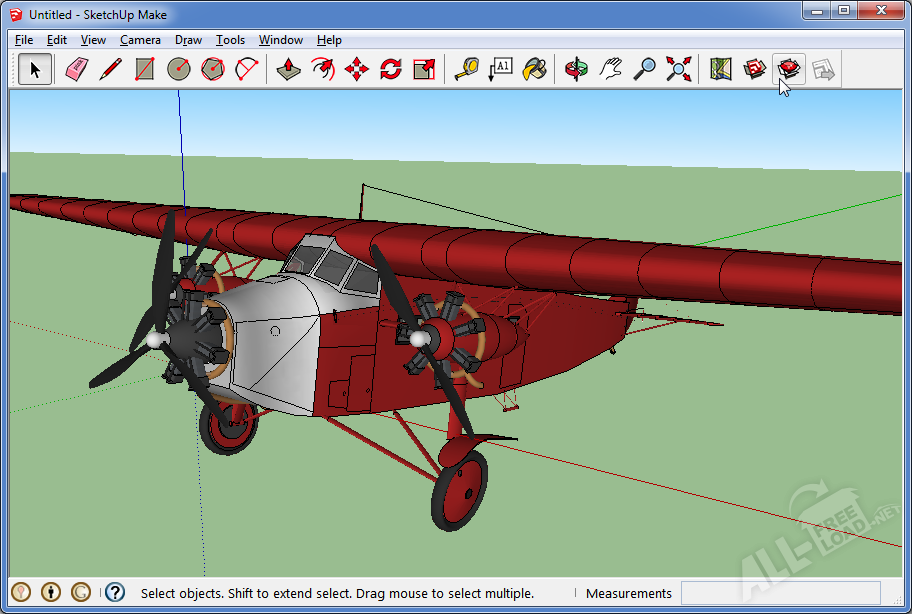Open the Instructor help question-mark icon

[x=115, y=593]
